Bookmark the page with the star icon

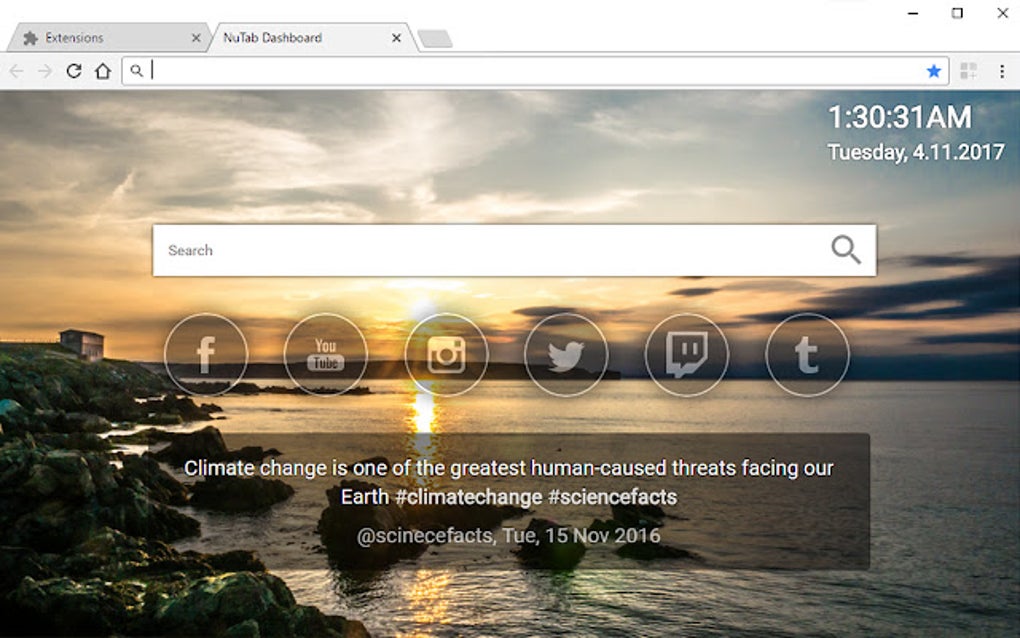(933, 71)
